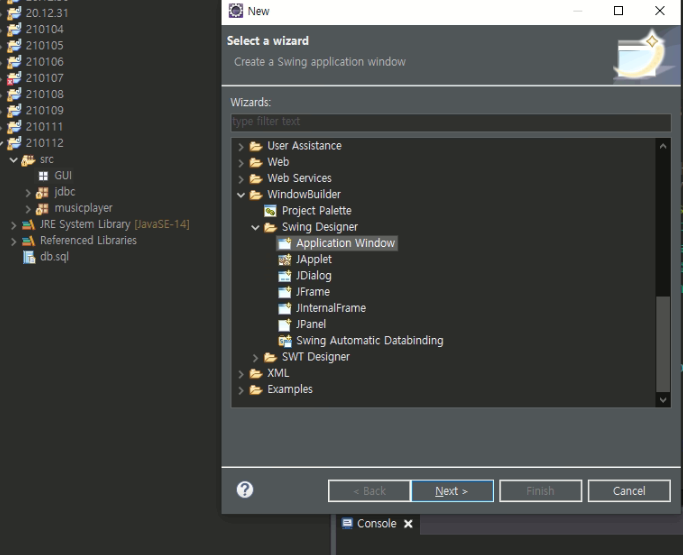Click the db.sql file icon
This screenshot has width=683, height=555.
(29, 257)
